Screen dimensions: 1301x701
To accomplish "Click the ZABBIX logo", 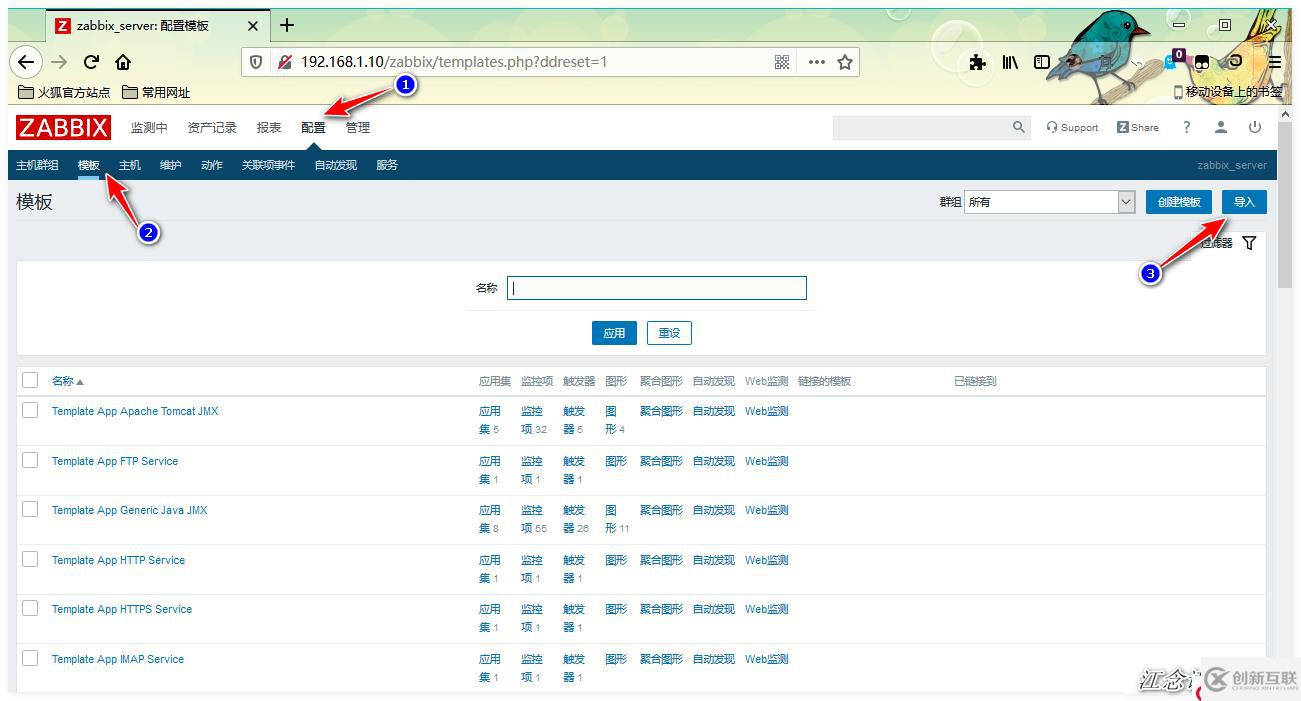I will pyautogui.click(x=64, y=127).
